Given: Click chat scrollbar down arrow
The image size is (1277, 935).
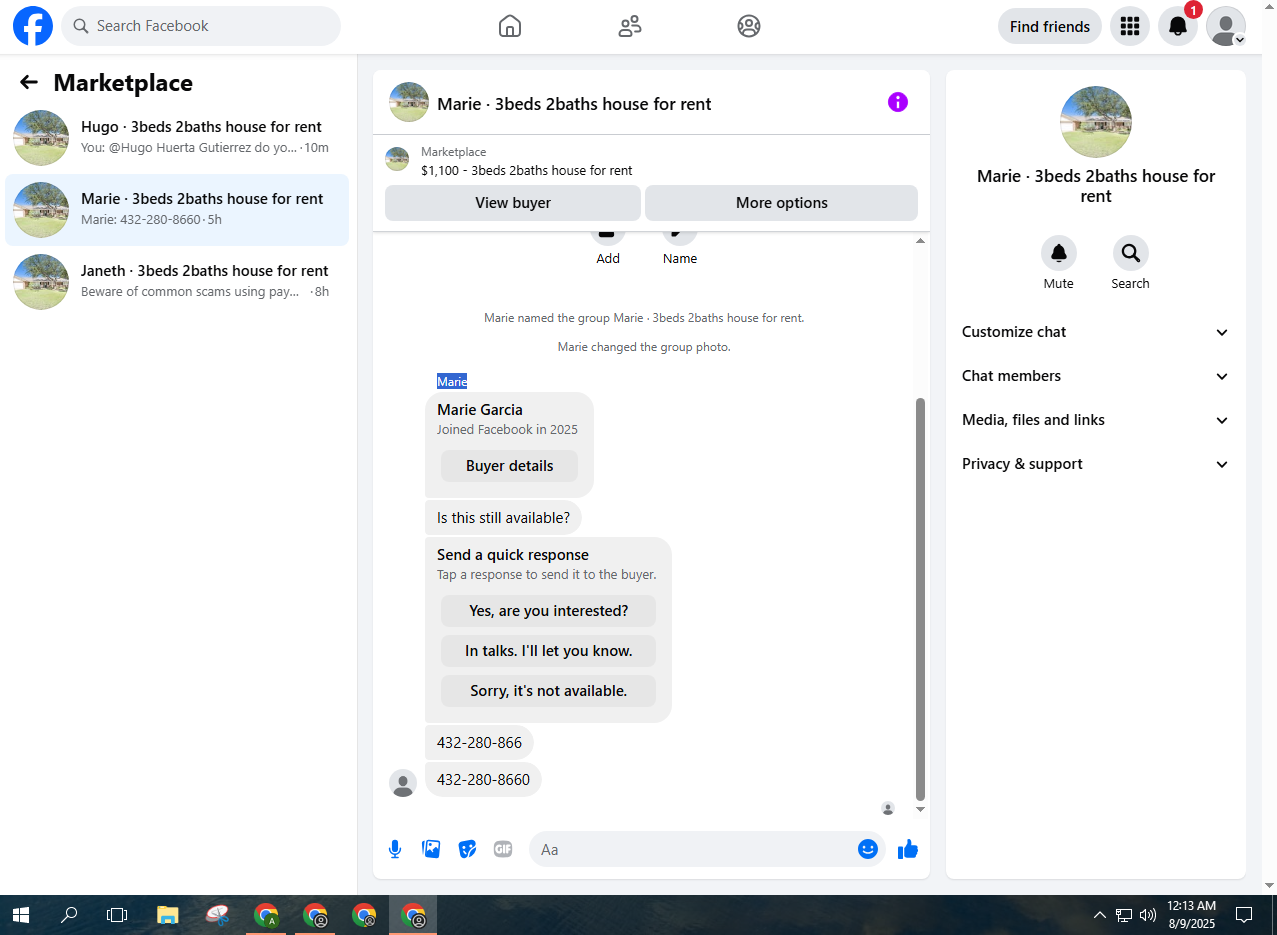Looking at the screenshot, I should click(920, 809).
